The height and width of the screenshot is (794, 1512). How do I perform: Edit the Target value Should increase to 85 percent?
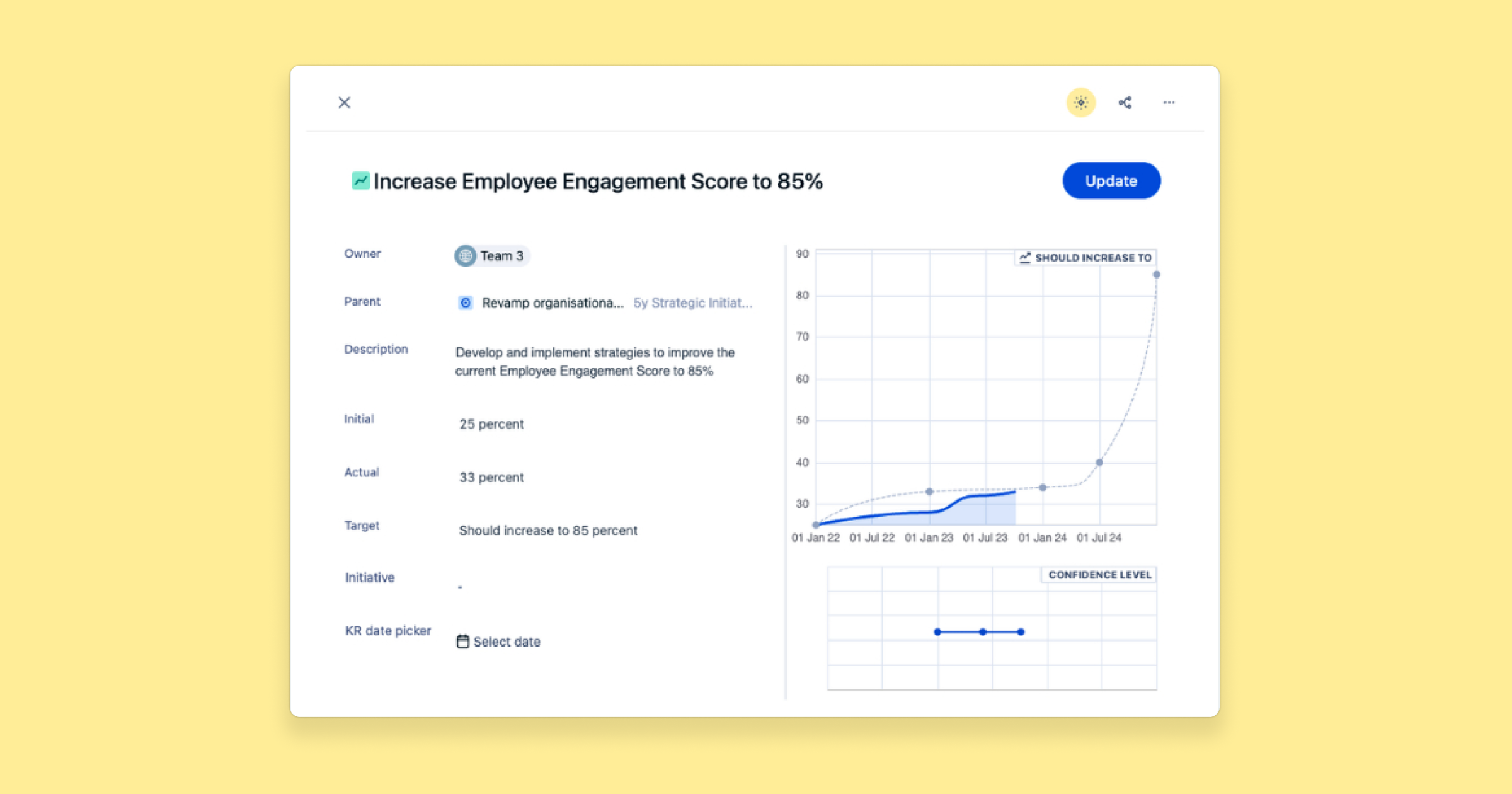(548, 530)
